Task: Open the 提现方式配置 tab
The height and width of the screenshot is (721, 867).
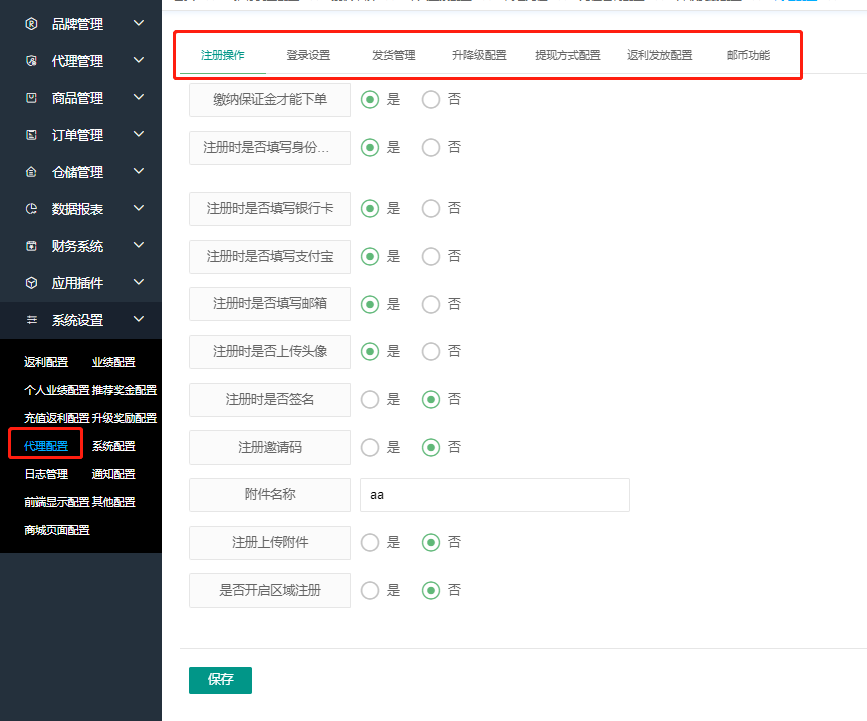Action: (567, 56)
